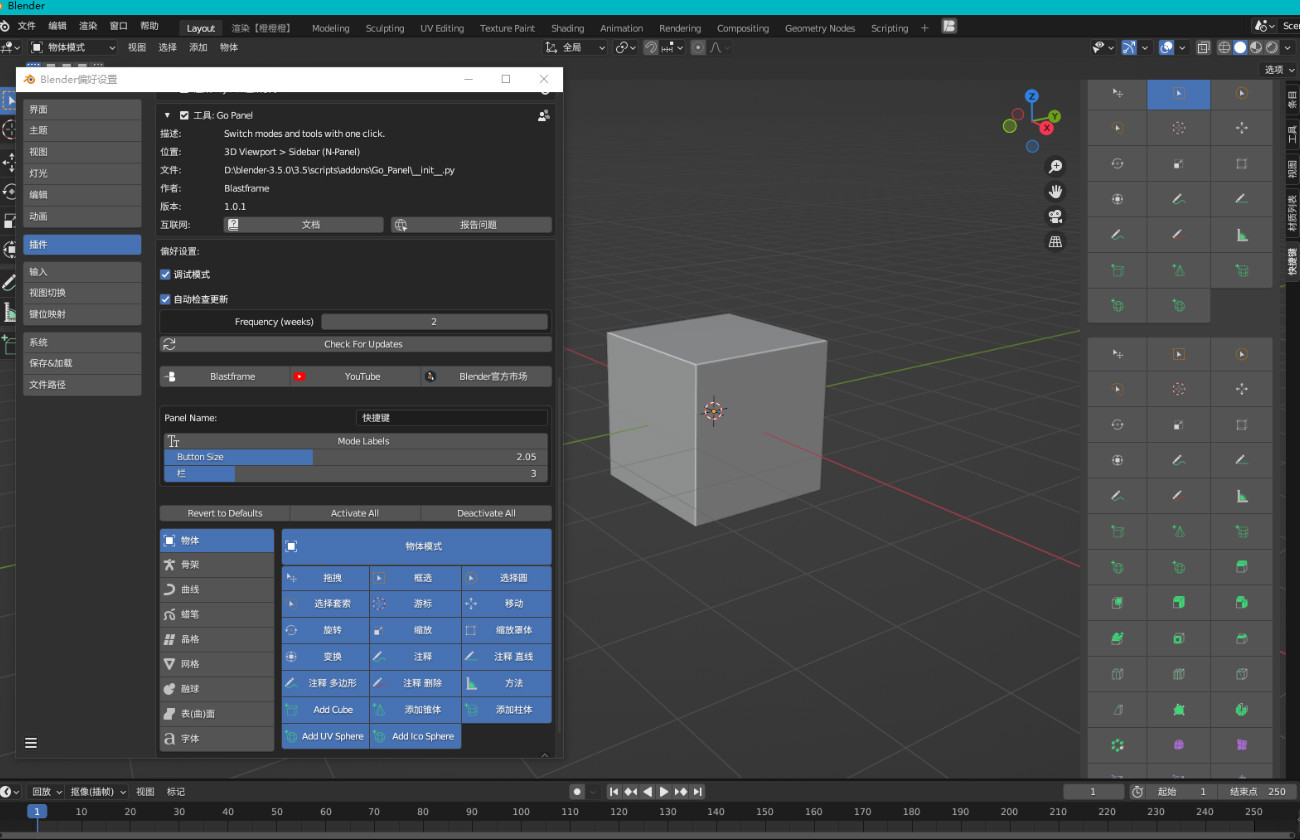Image resolution: width=1300 pixels, height=840 pixels.
Task: Toggle the 移动 tool button
Action: [507, 604]
